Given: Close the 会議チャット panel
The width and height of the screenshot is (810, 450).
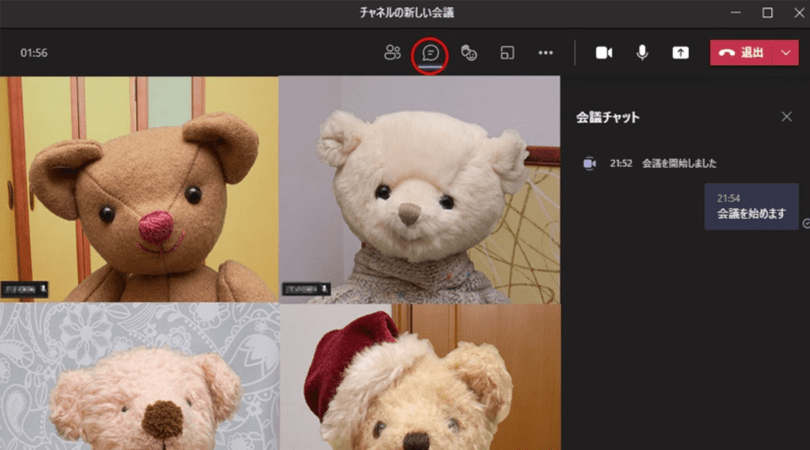Looking at the screenshot, I should coord(786,117).
